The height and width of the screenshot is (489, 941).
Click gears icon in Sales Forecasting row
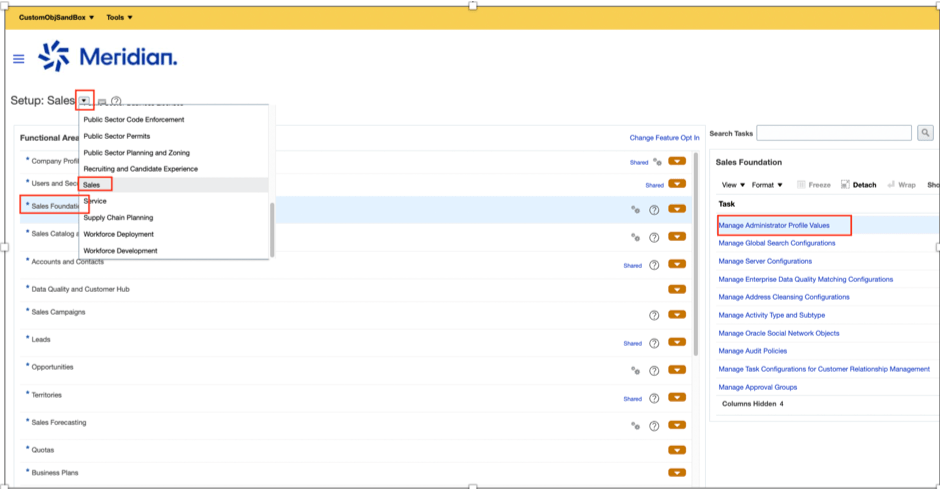tap(635, 425)
